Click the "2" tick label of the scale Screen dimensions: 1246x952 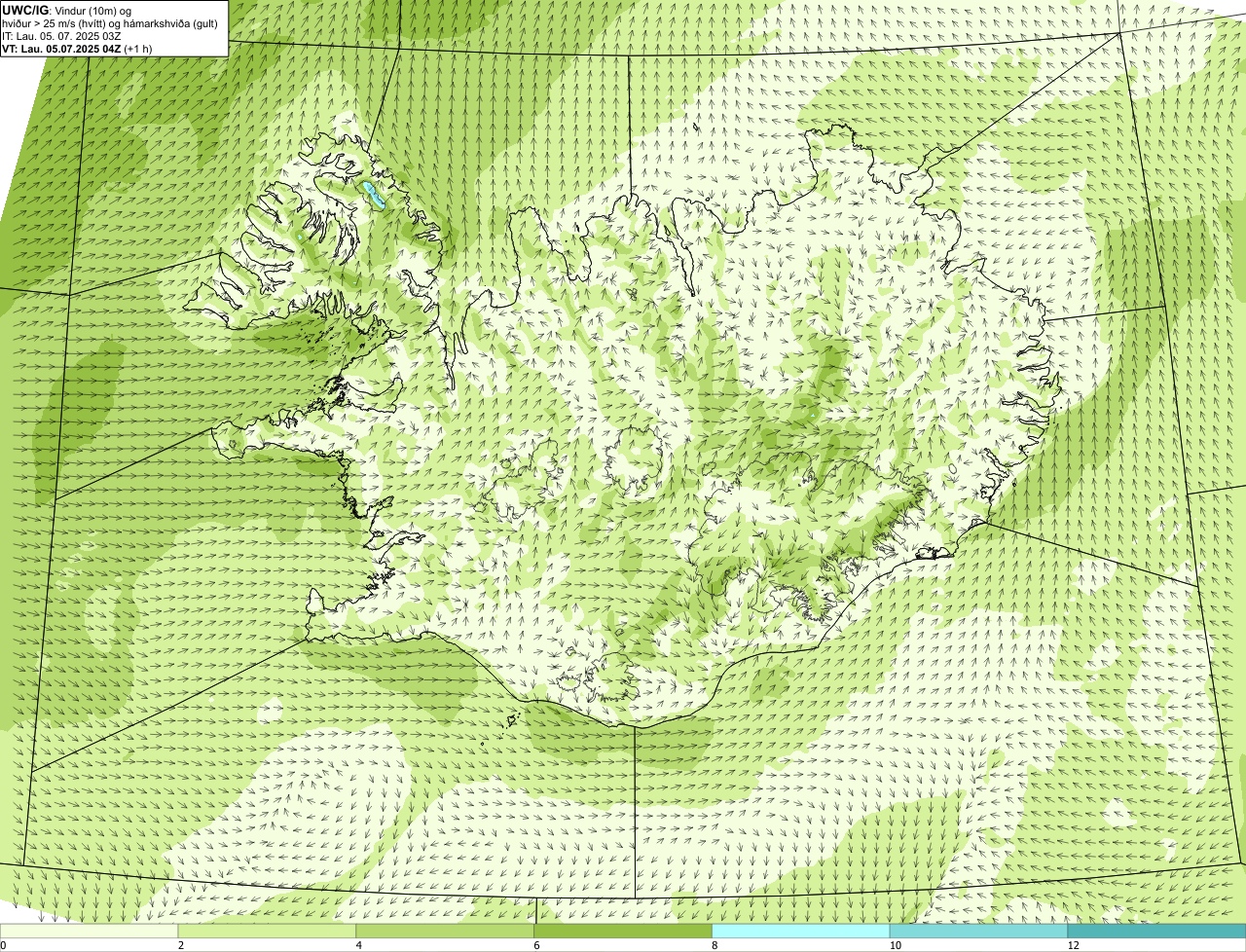coord(181,945)
